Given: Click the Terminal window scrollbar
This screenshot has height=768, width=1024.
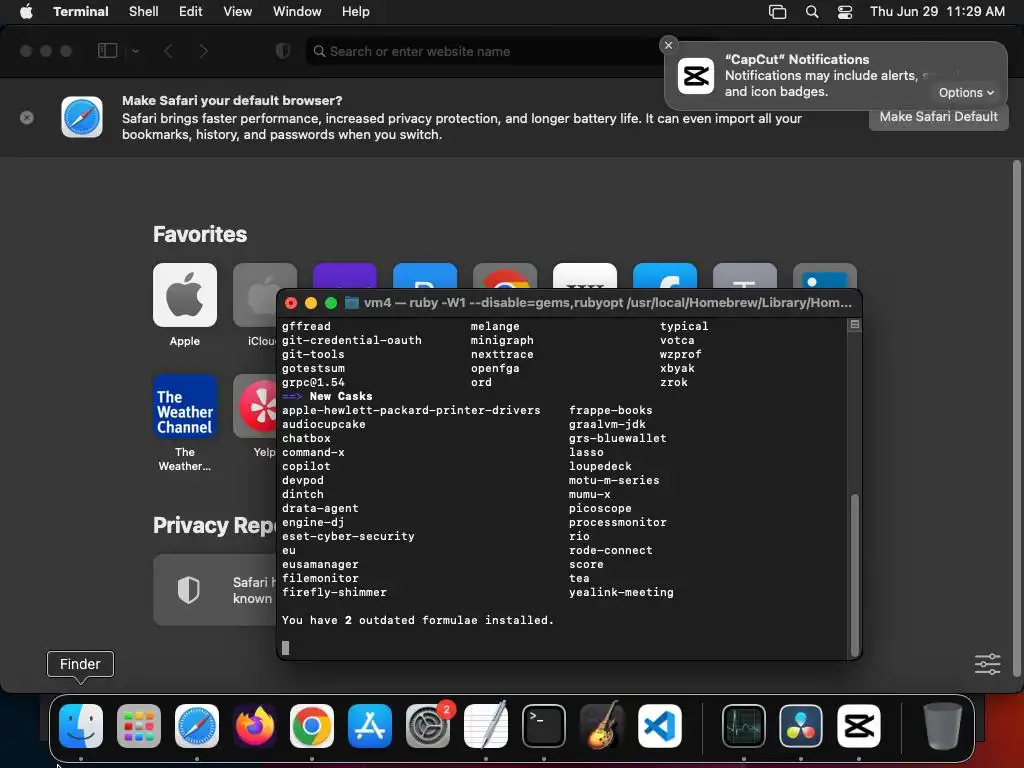Looking at the screenshot, I should pos(854,575).
